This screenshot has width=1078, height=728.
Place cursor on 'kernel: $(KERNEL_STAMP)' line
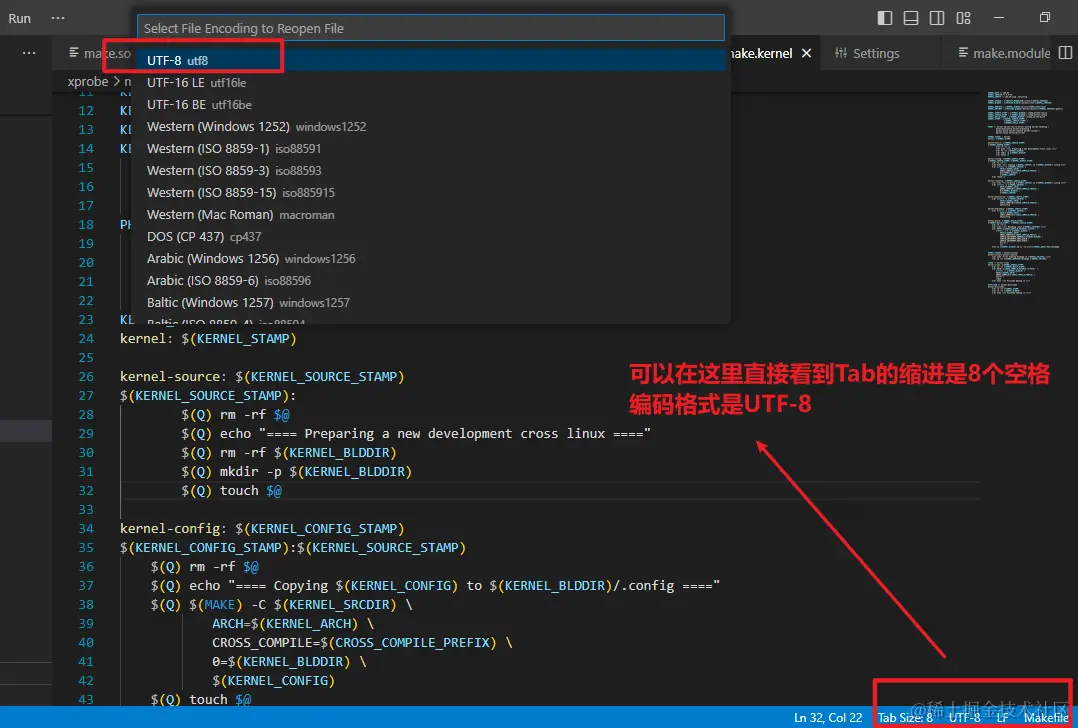click(208, 338)
